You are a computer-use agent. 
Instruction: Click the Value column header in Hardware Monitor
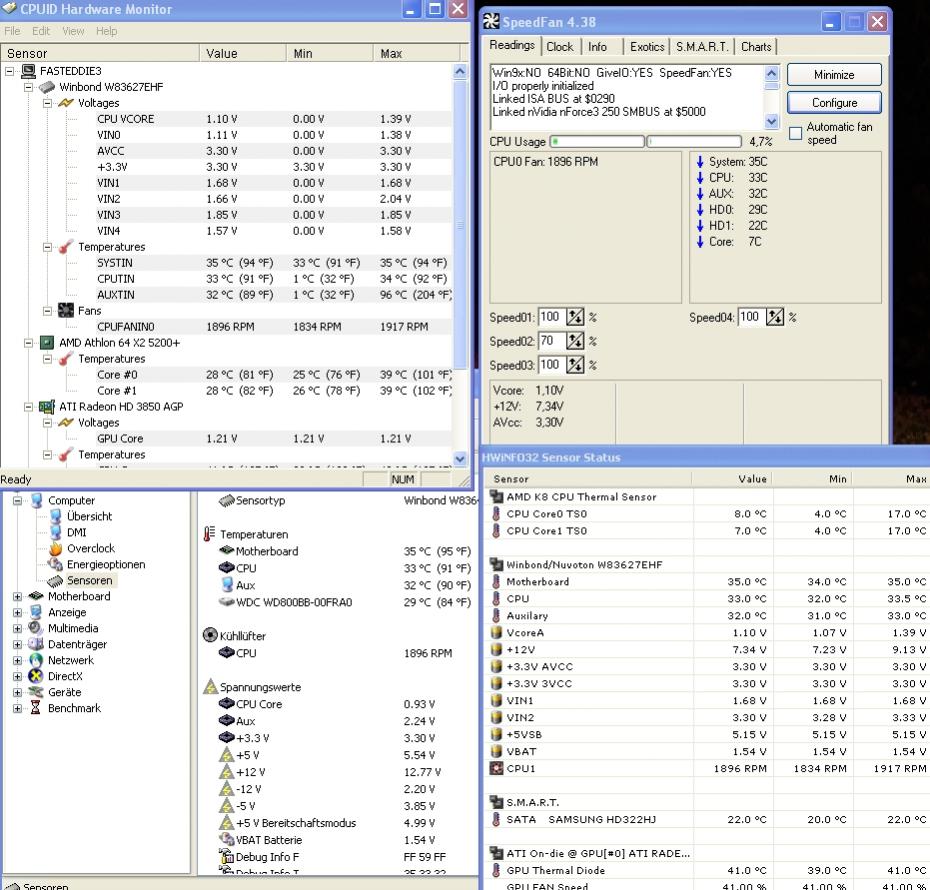pos(242,53)
